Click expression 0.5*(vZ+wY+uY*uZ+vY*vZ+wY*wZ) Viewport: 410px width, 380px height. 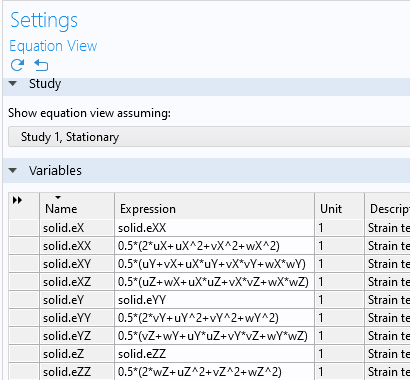click(213, 336)
